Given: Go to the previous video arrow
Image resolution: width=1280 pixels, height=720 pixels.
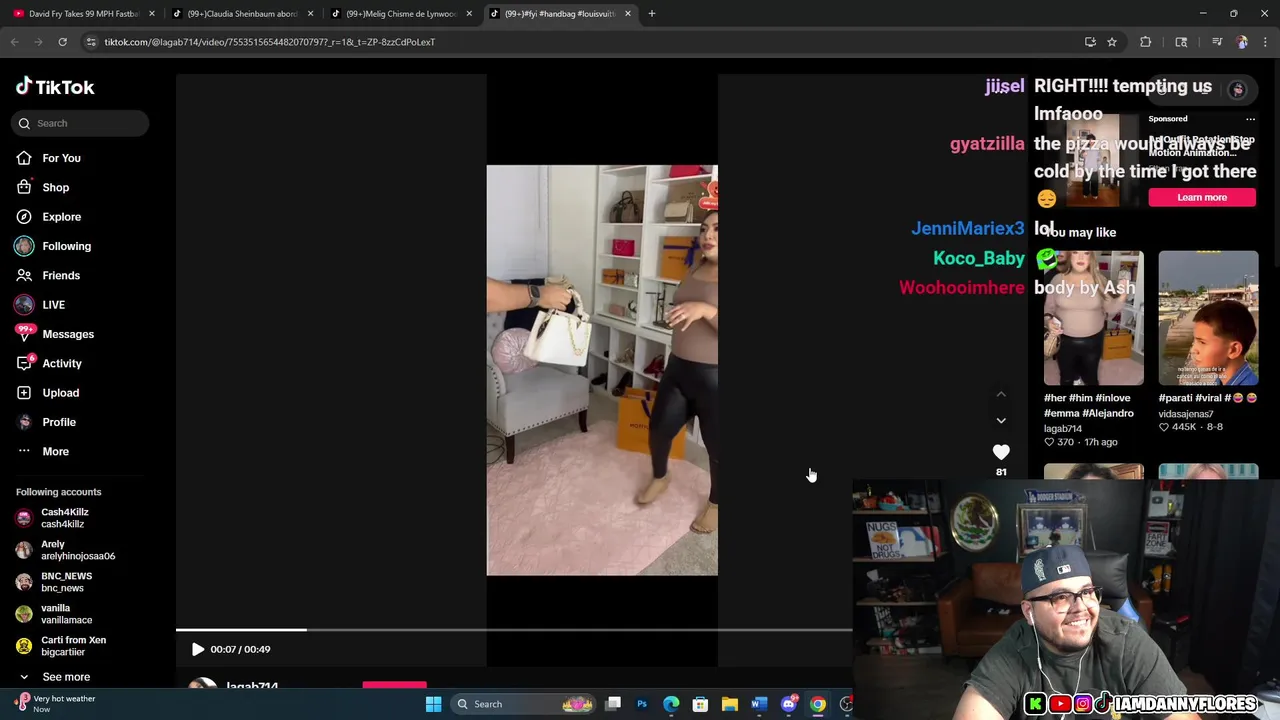Looking at the screenshot, I should (x=1001, y=394).
